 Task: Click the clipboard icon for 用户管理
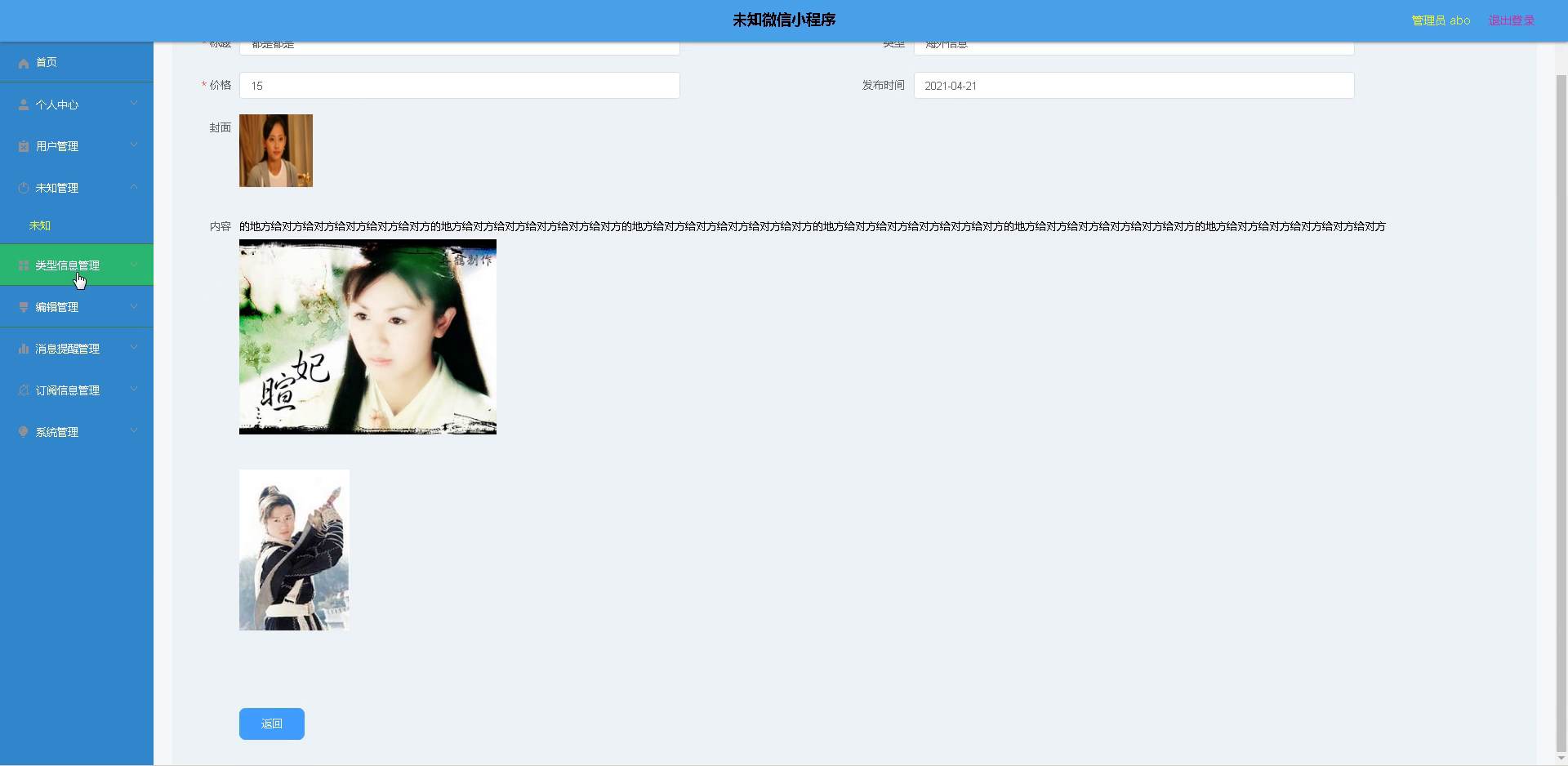24,146
